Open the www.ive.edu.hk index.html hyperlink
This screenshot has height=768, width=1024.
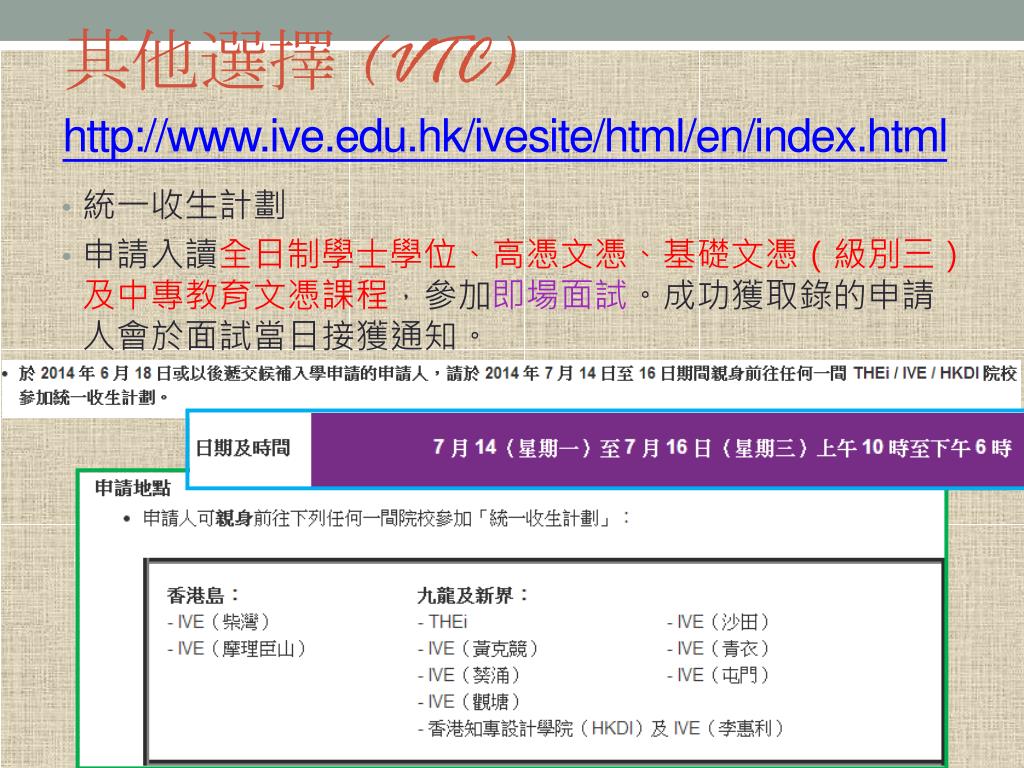(505, 137)
